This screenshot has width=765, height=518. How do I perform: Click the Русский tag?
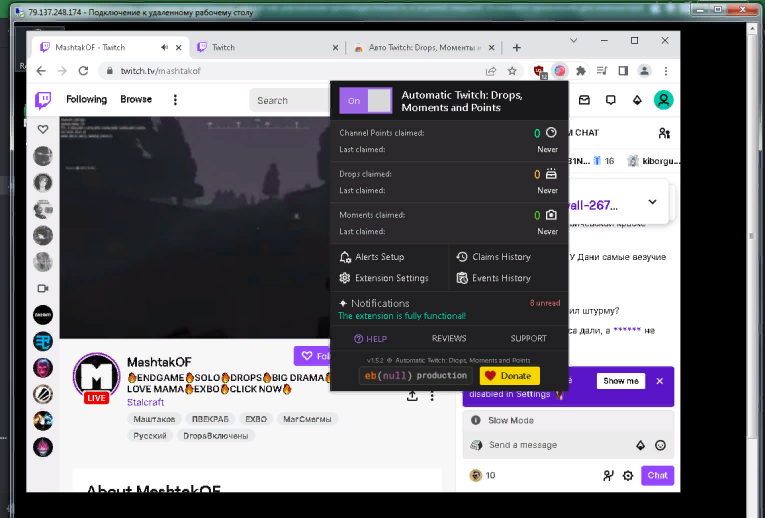pos(150,436)
